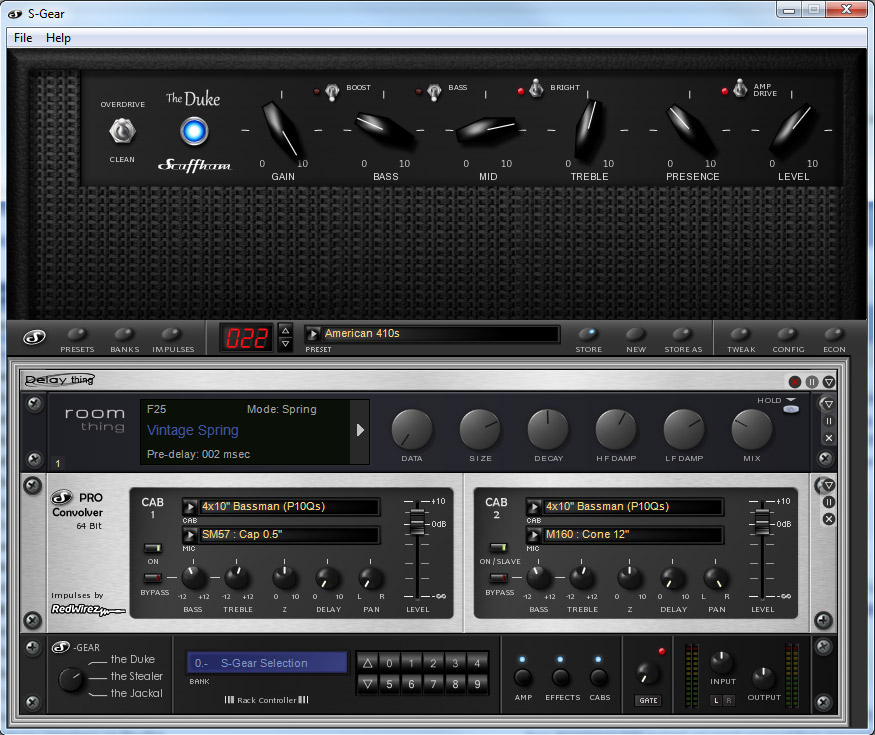Select the Stealer amp
Viewport: 875px width, 735px height.
coord(137,676)
